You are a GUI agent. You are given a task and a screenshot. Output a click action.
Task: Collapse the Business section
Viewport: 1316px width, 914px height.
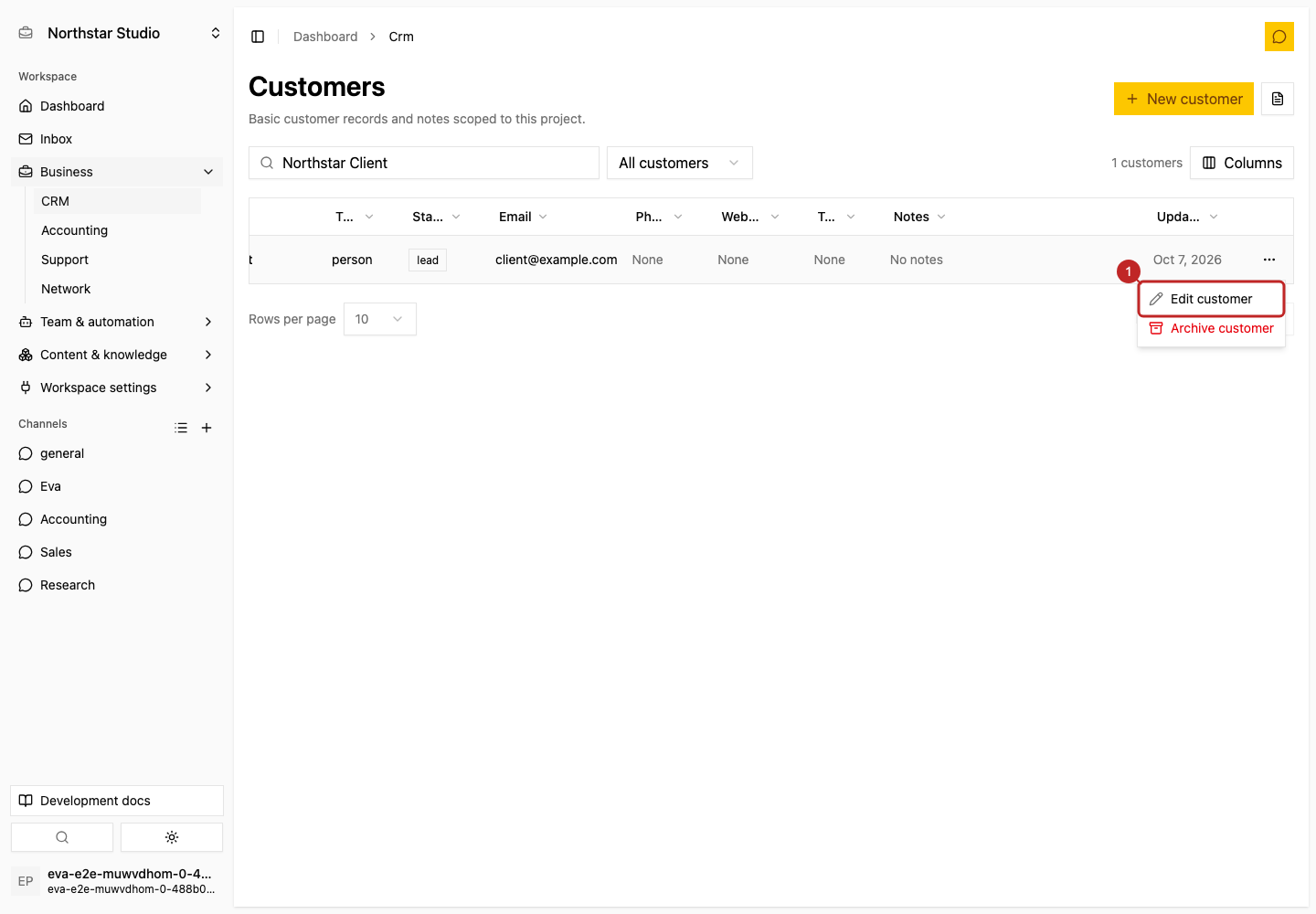click(117, 172)
